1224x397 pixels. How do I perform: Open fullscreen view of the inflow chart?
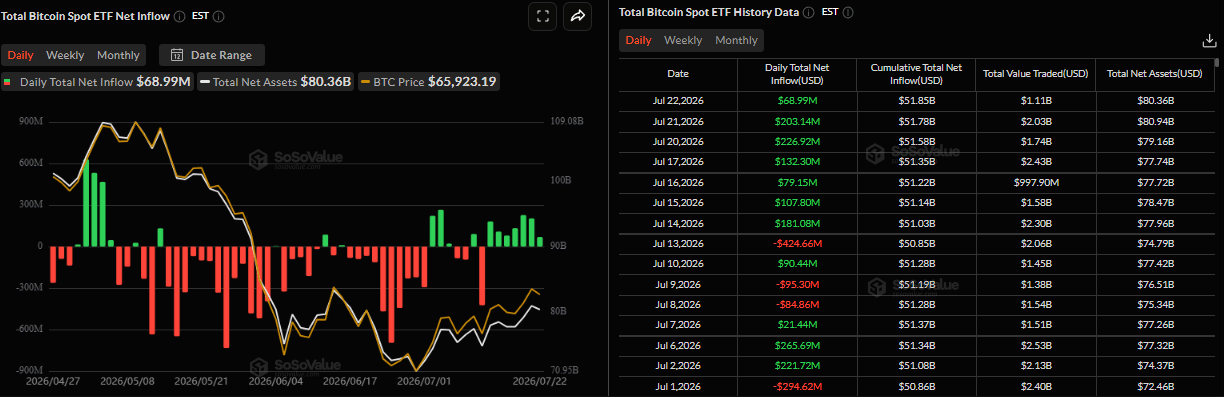point(542,15)
